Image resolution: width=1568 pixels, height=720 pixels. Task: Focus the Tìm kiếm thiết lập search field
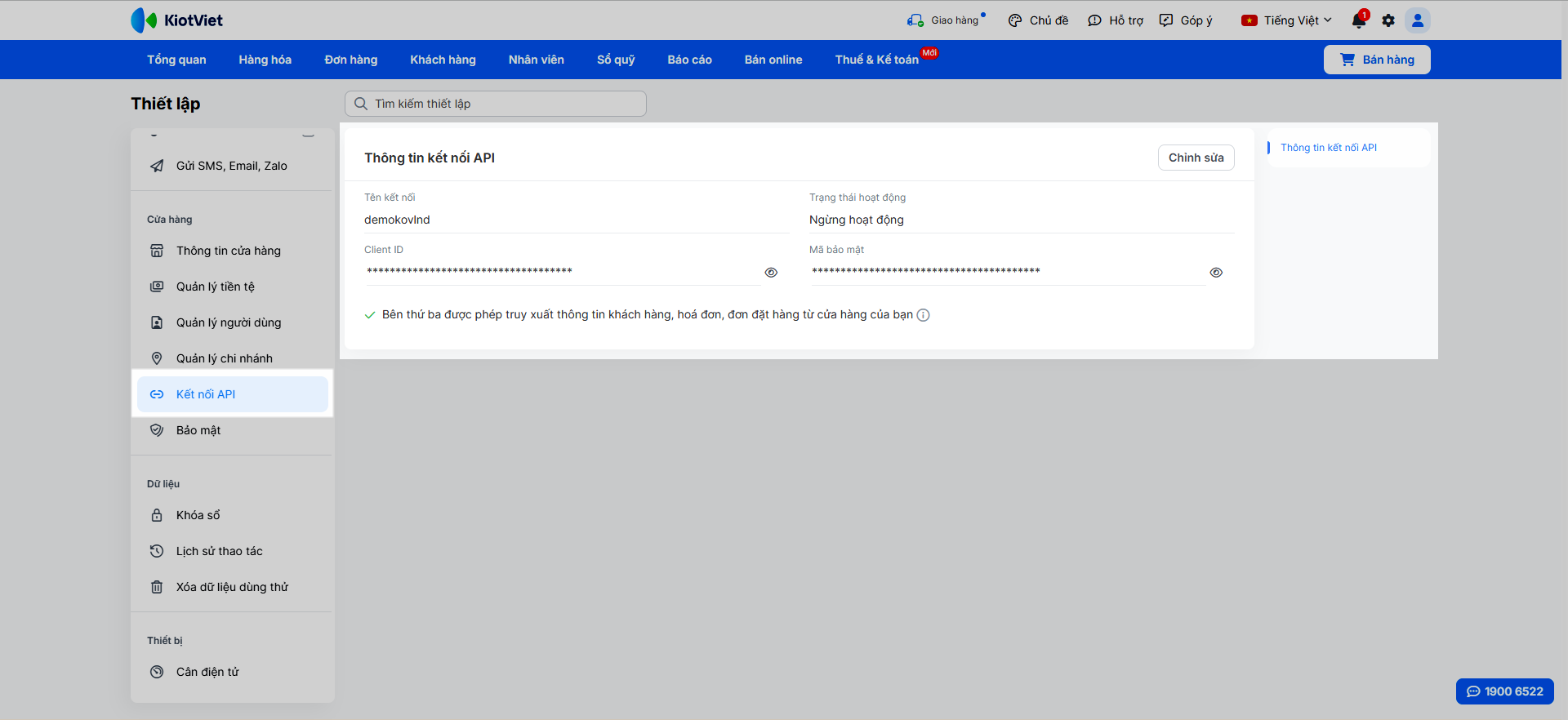(496, 104)
